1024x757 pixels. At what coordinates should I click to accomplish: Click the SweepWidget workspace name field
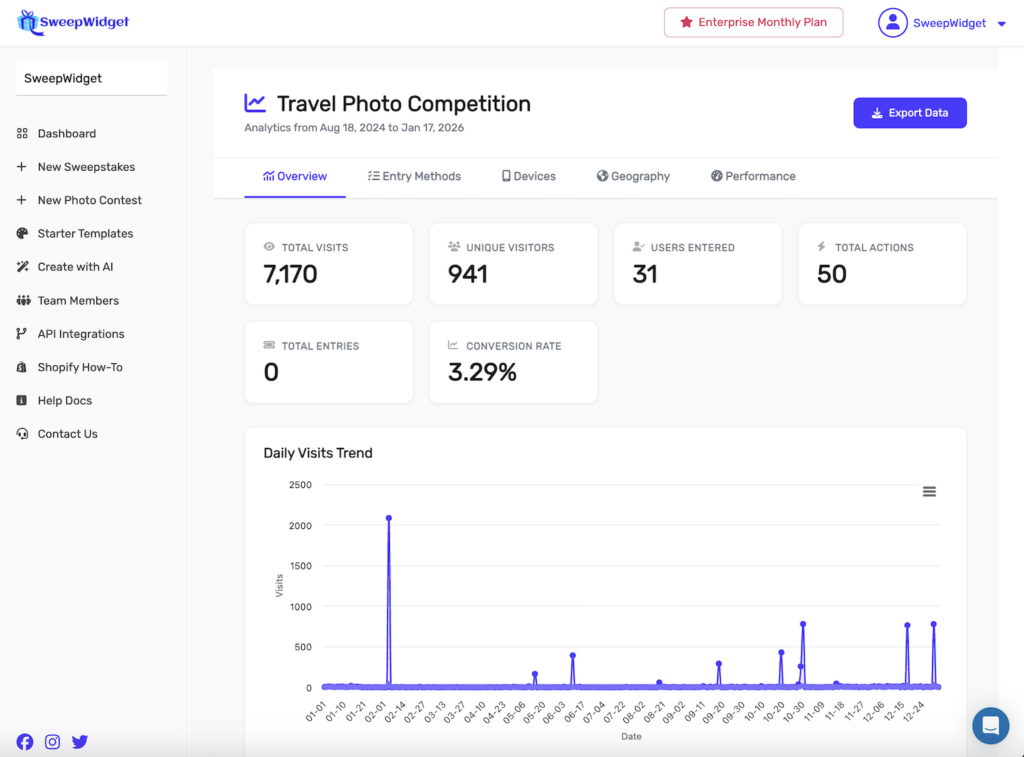click(x=91, y=78)
